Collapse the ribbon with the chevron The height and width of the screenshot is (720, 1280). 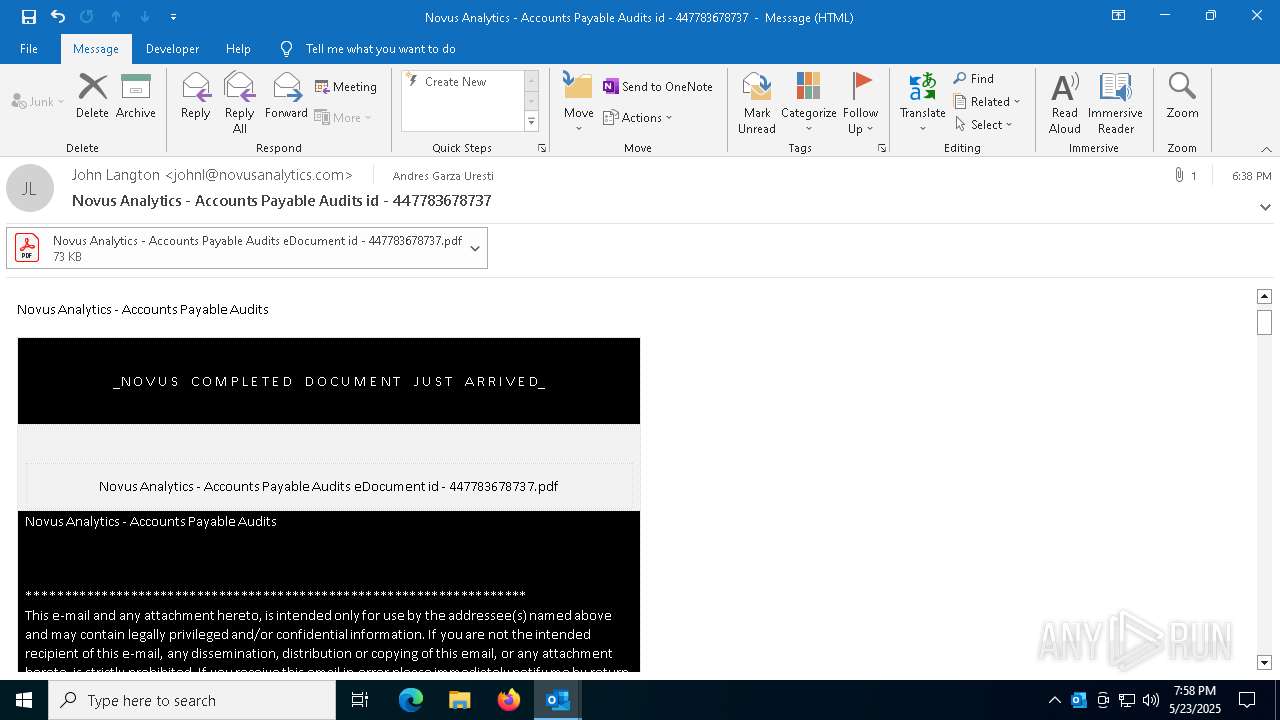(1266, 149)
